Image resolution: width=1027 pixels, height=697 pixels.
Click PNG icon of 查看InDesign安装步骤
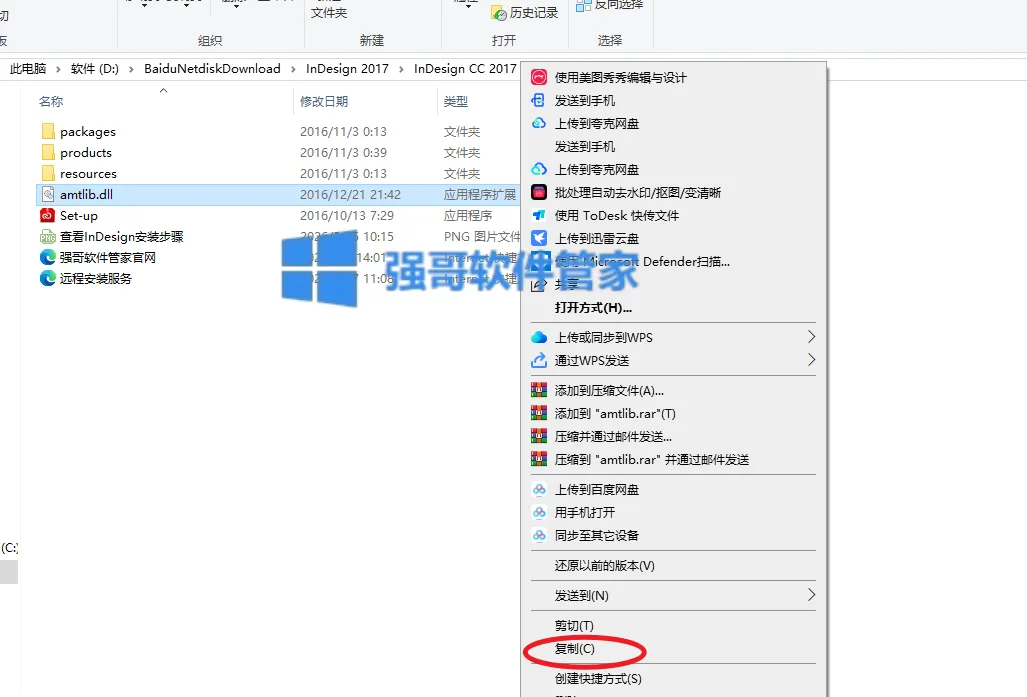(48, 236)
